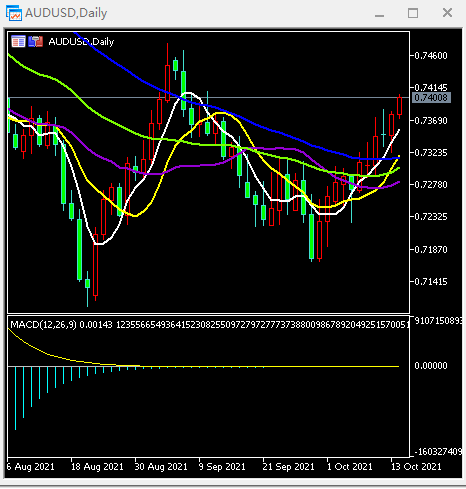The height and width of the screenshot is (489, 466).
Task: Select the AUDUSD,Daily chart label
Action: pos(81,42)
